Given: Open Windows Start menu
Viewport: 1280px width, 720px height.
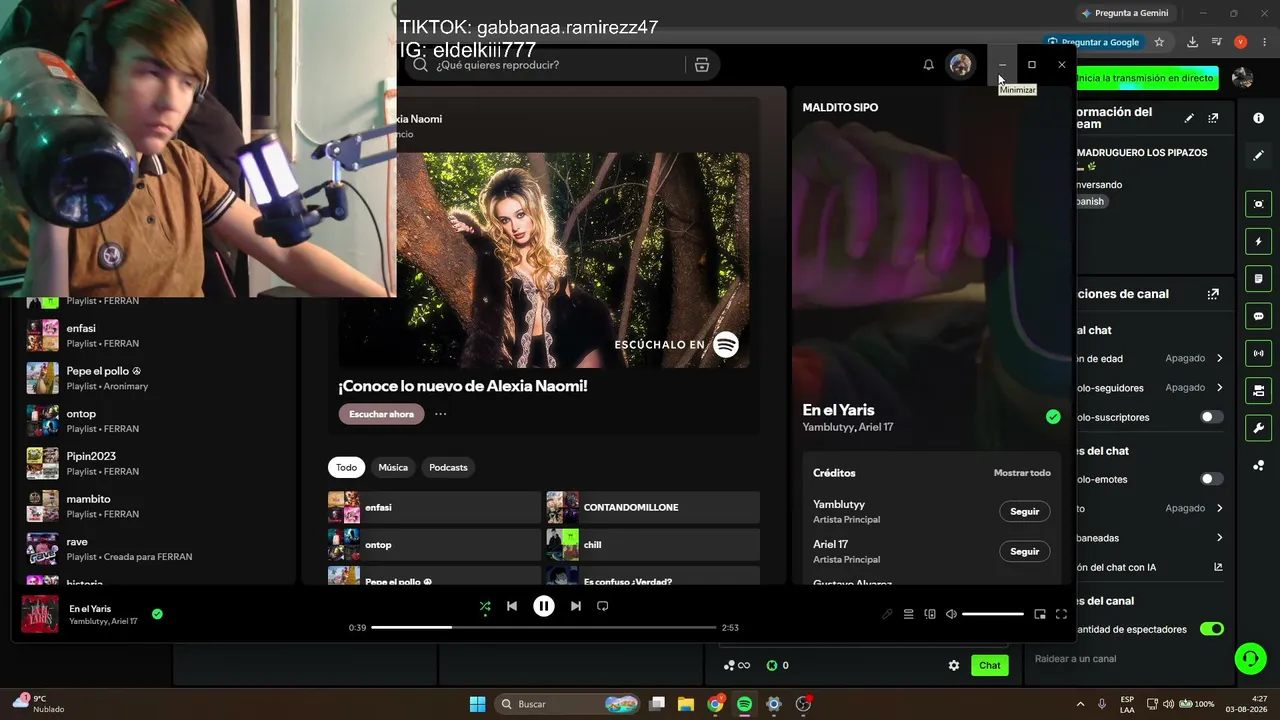Looking at the screenshot, I should [x=477, y=704].
